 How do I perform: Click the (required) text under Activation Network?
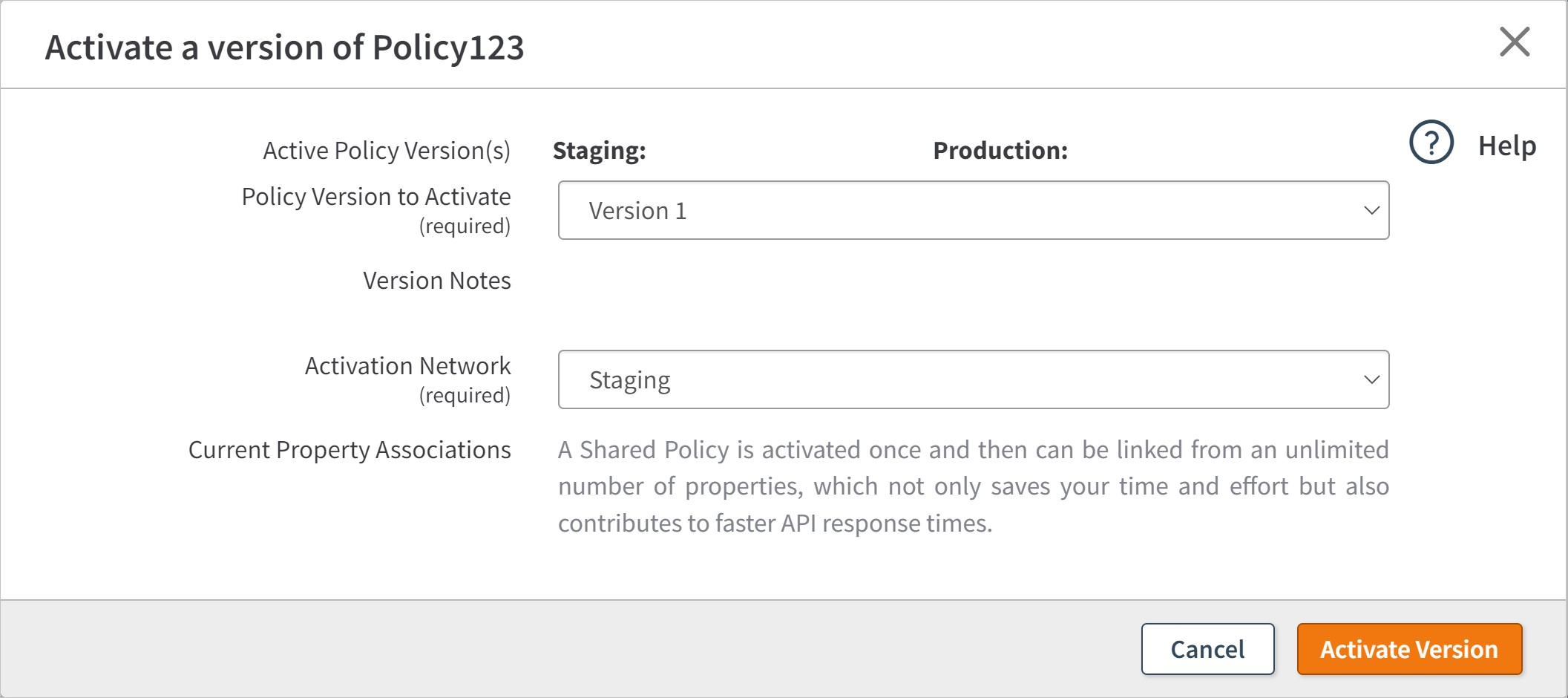(x=465, y=396)
